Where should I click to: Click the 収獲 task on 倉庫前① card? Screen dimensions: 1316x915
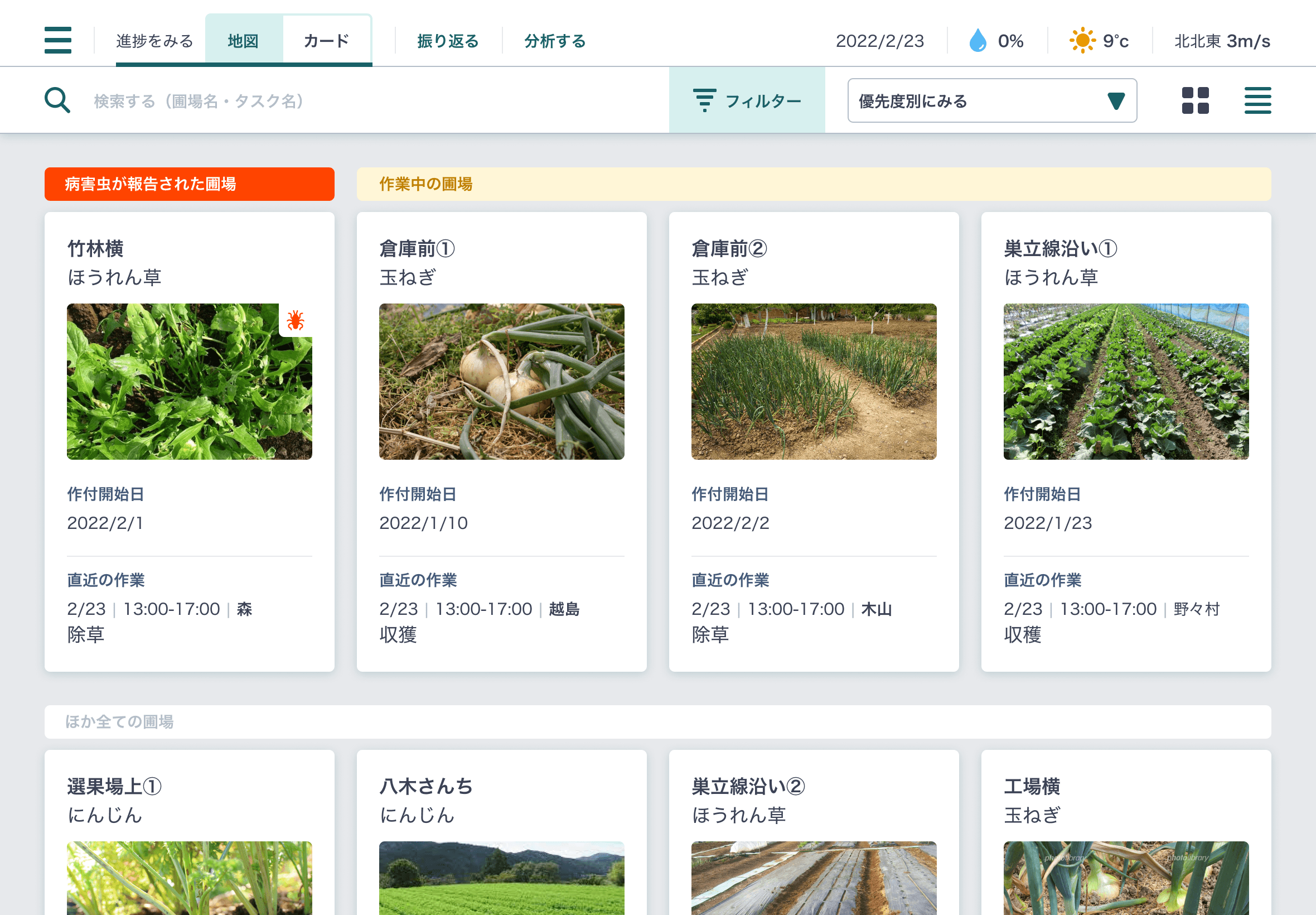click(398, 635)
